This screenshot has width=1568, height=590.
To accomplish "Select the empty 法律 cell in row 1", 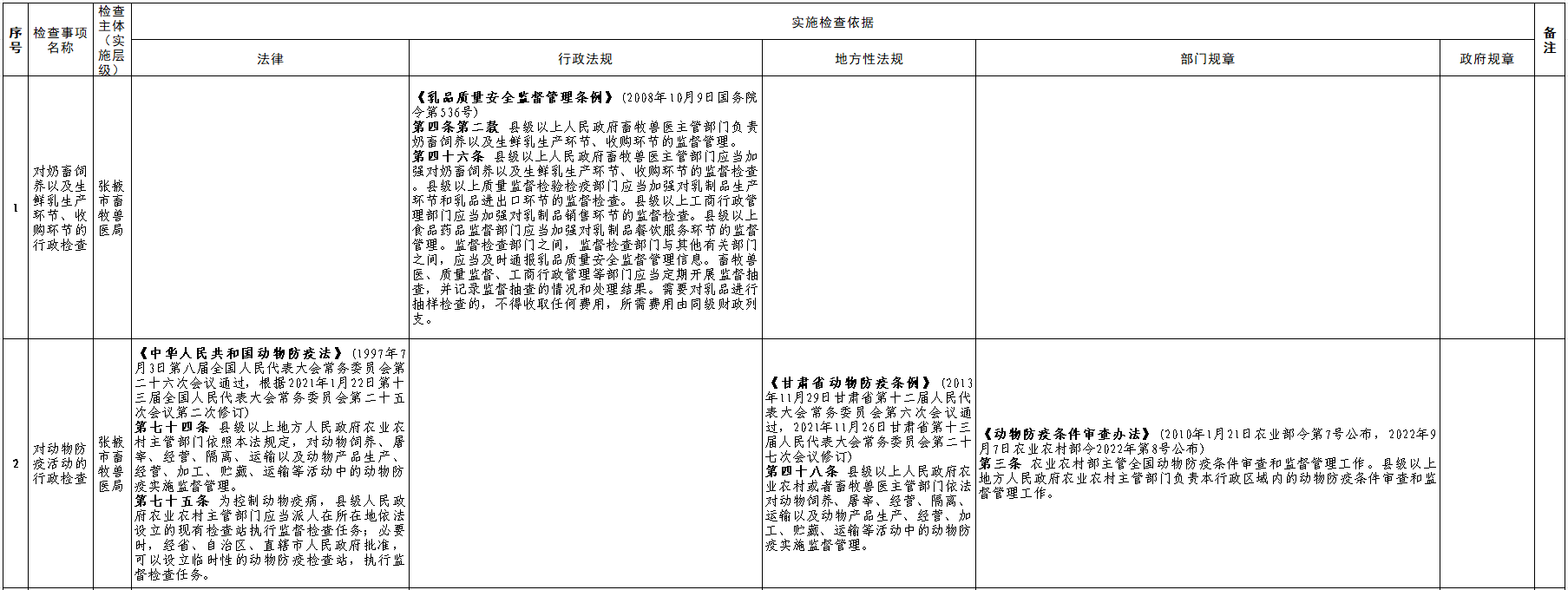I will coord(270,208).
